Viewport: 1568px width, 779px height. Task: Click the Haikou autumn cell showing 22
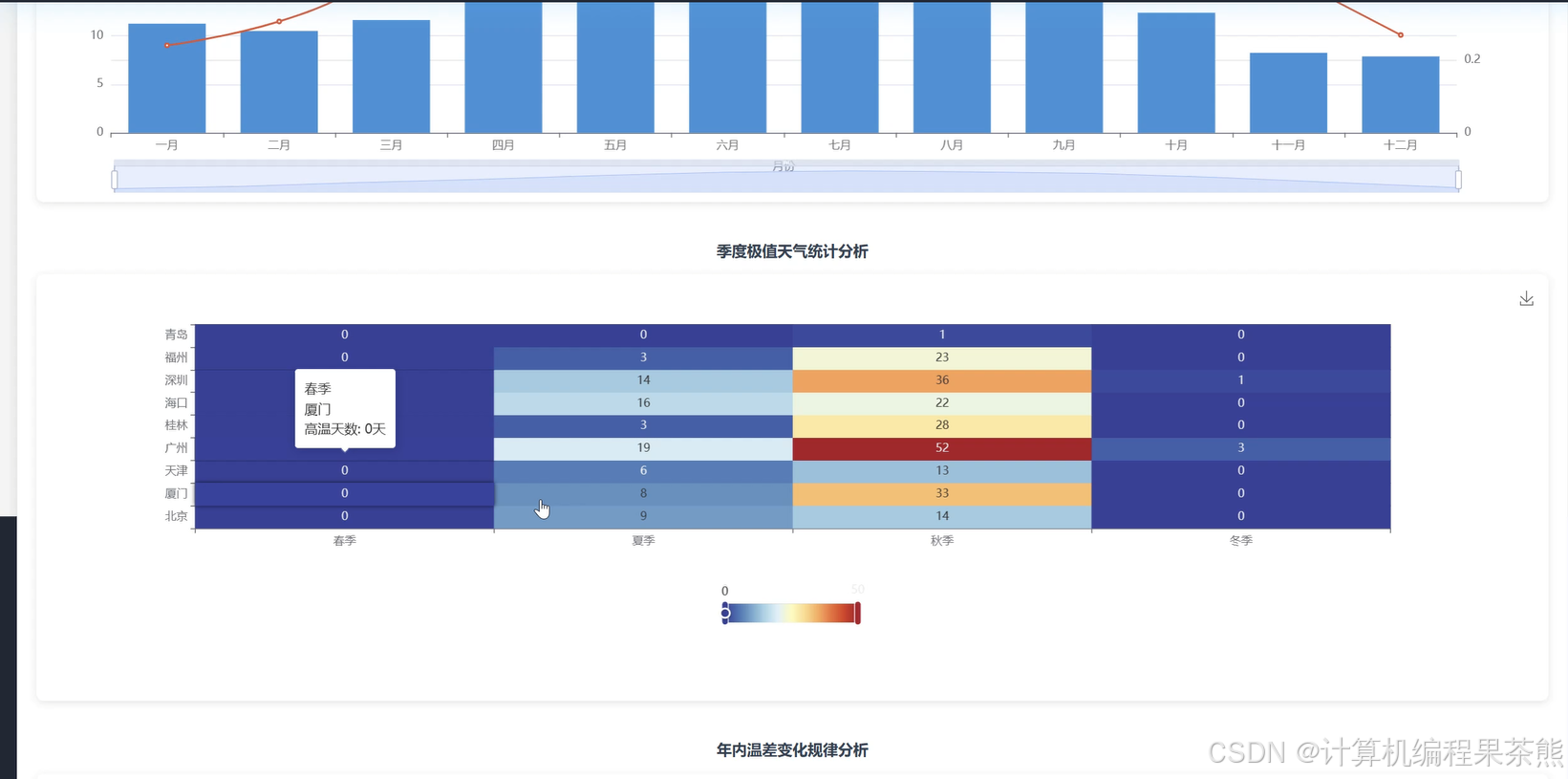pyautogui.click(x=942, y=402)
